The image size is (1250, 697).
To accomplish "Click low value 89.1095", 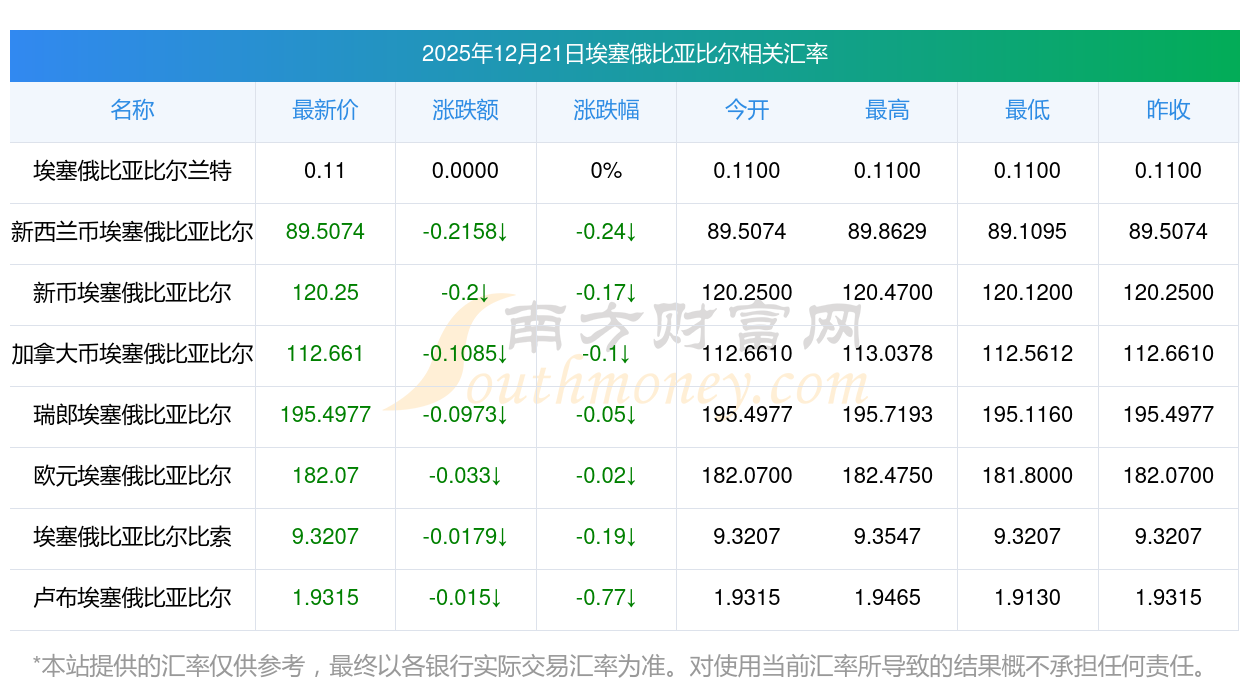I will click(1027, 232).
